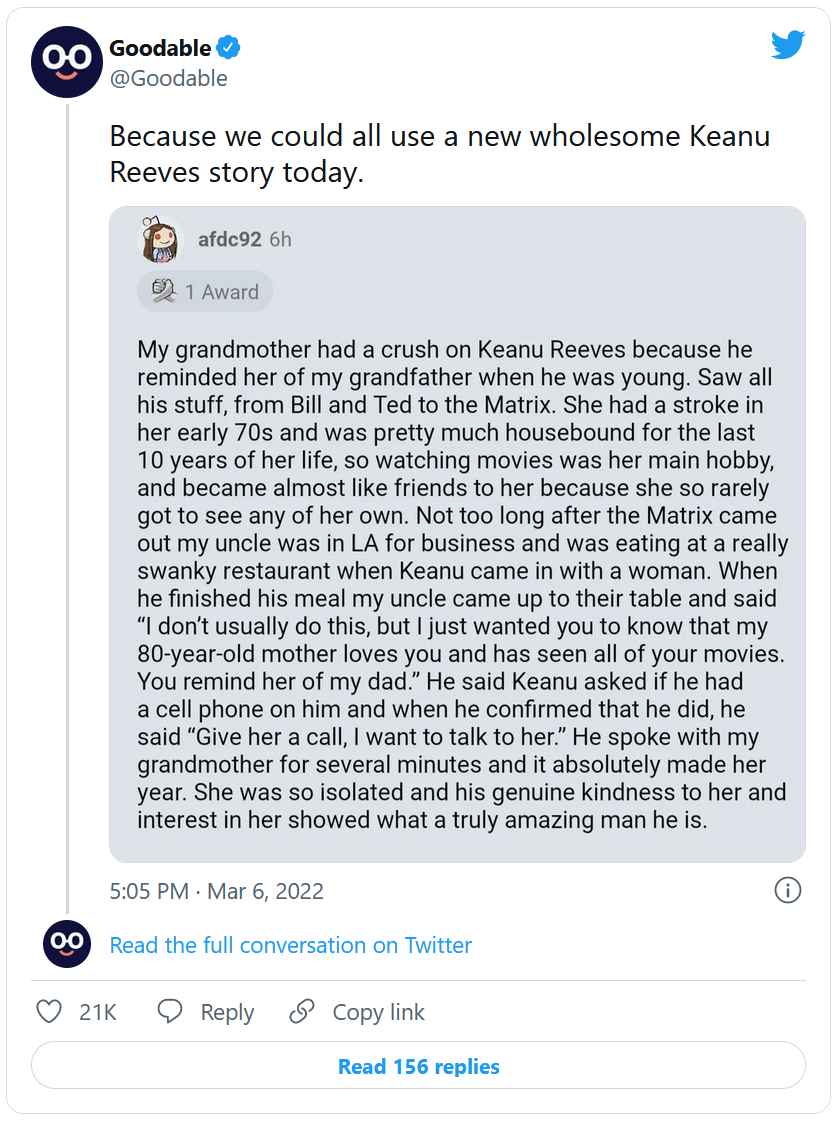839x1121 pixels.
Task: Click the afdc92 Reddit avatar
Action: point(160,240)
